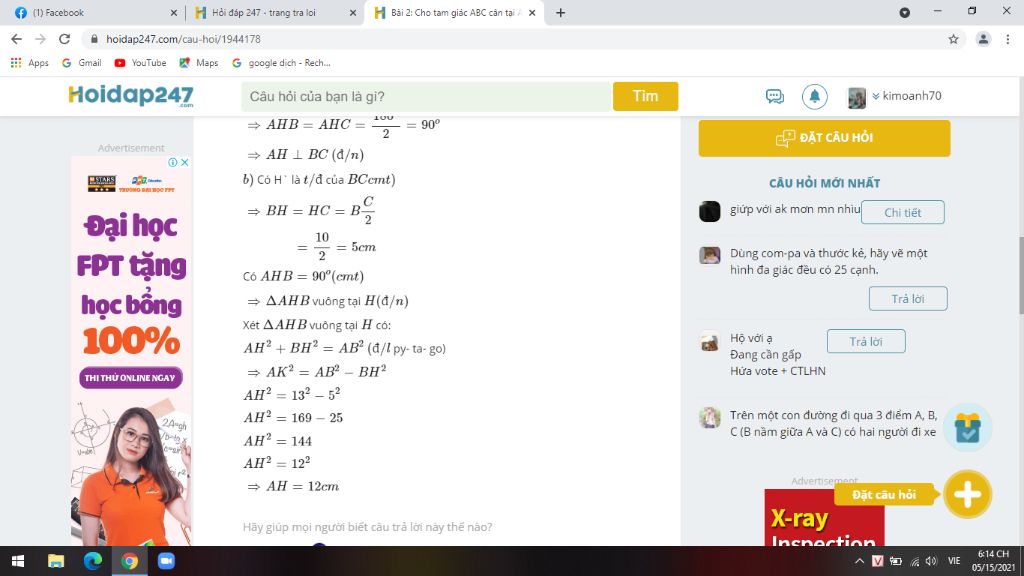
Task: Open Gmail bookmark
Action: click(x=82, y=63)
